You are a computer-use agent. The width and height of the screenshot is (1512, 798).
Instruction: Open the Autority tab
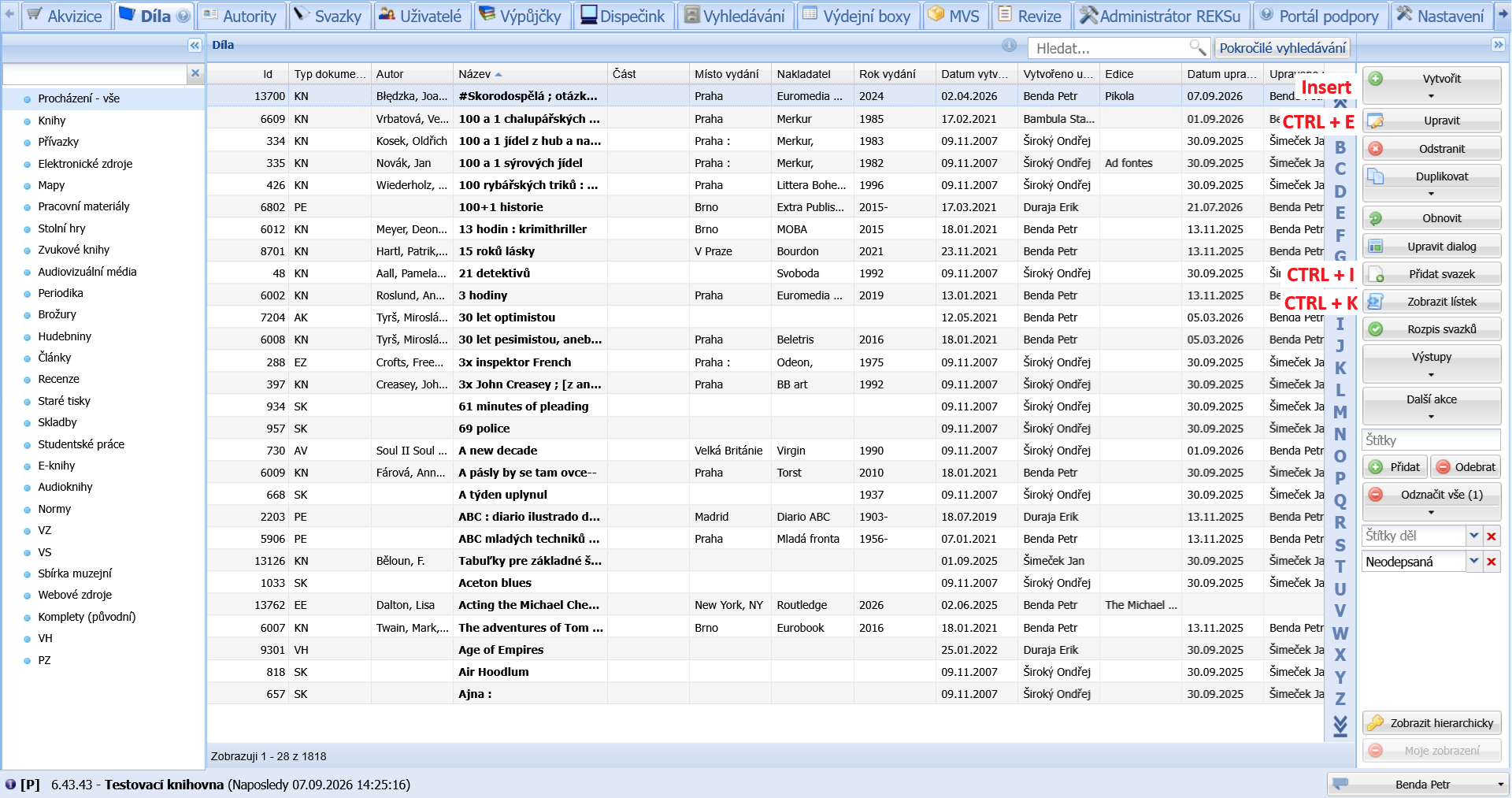point(240,16)
